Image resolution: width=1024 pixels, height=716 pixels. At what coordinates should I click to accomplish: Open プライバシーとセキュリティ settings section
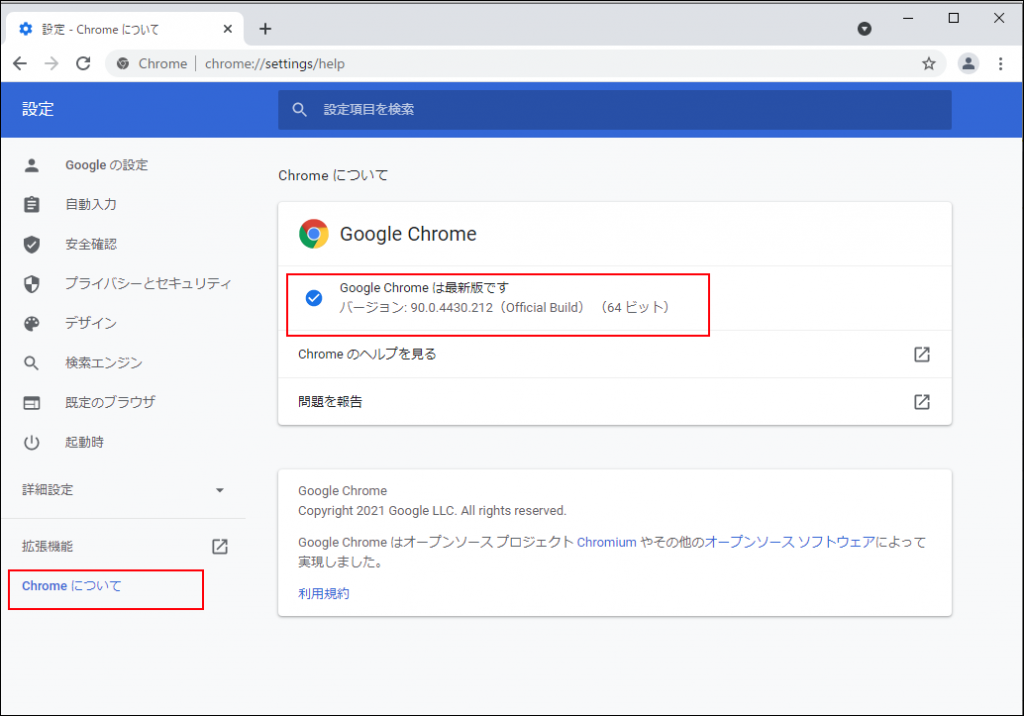pyautogui.click(x=148, y=284)
